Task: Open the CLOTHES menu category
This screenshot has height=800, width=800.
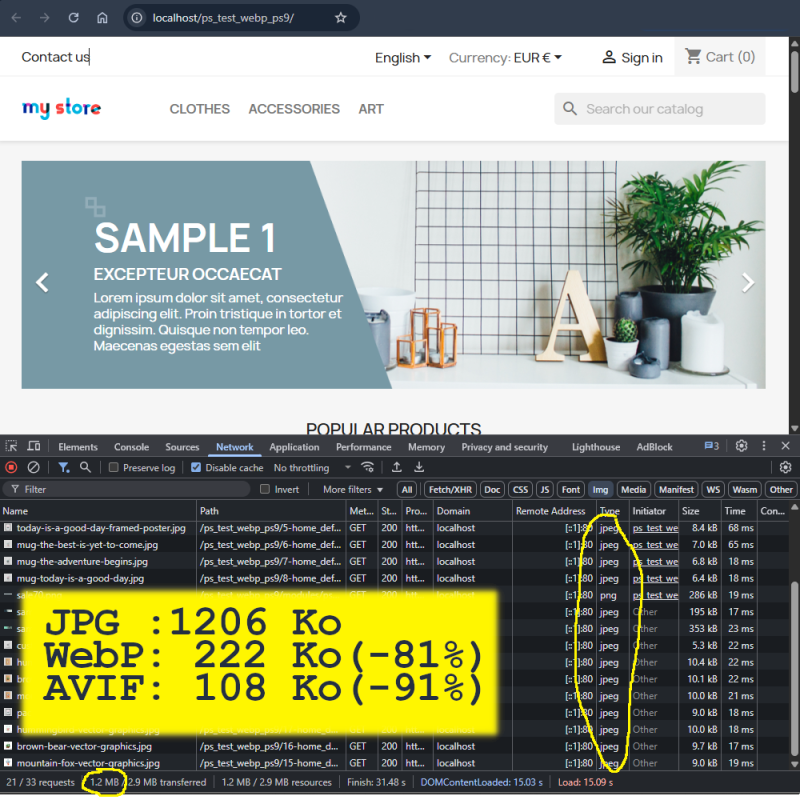Action: coord(199,109)
